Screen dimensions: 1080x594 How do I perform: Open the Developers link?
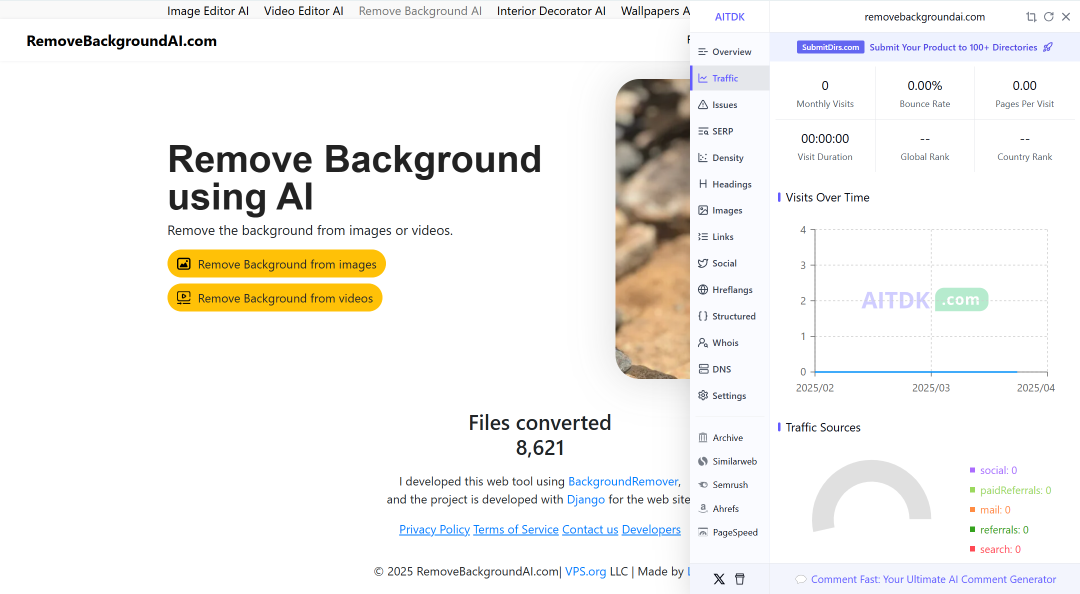click(651, 529)
